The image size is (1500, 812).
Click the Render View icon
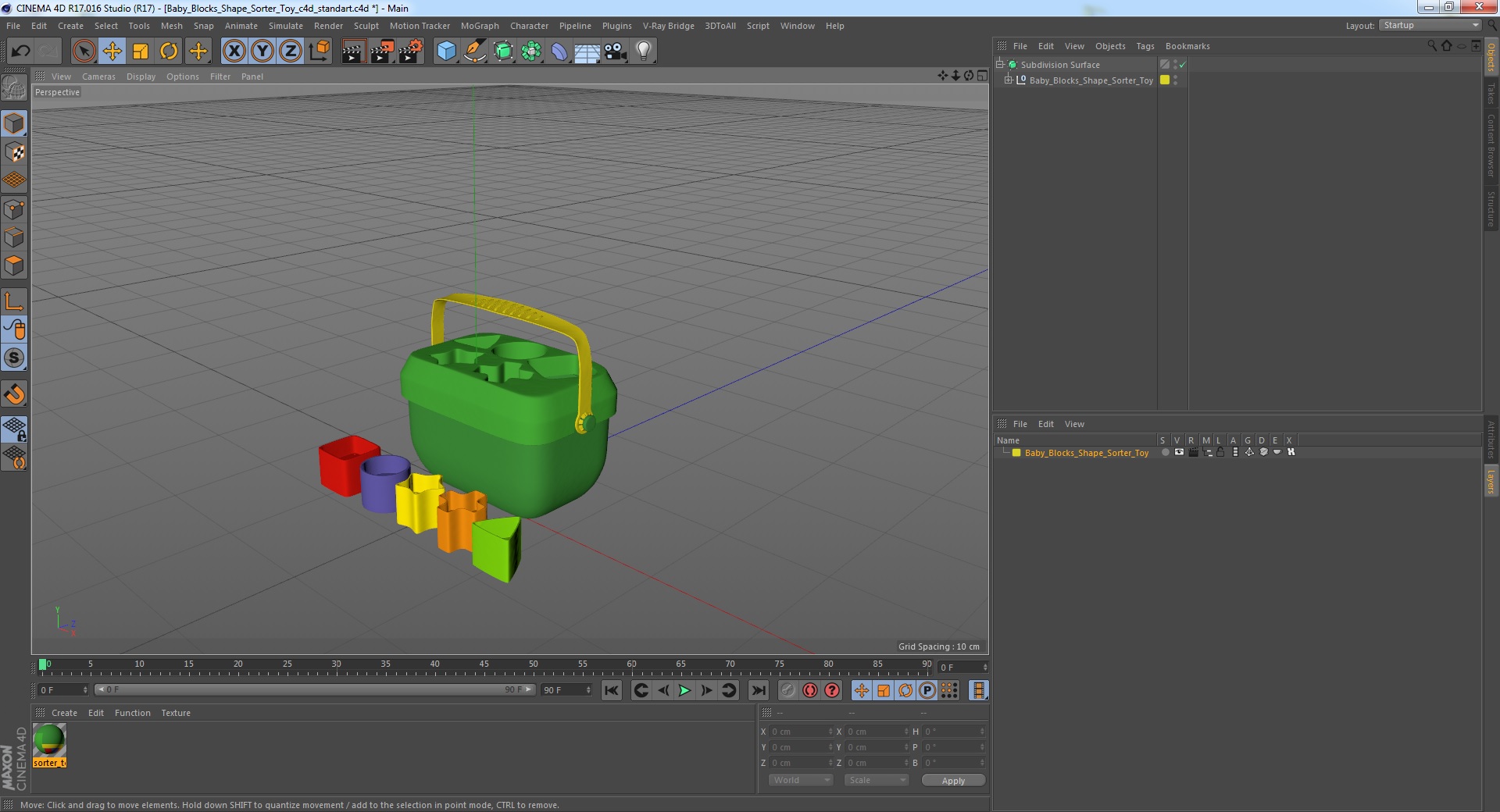coord(353,52)
